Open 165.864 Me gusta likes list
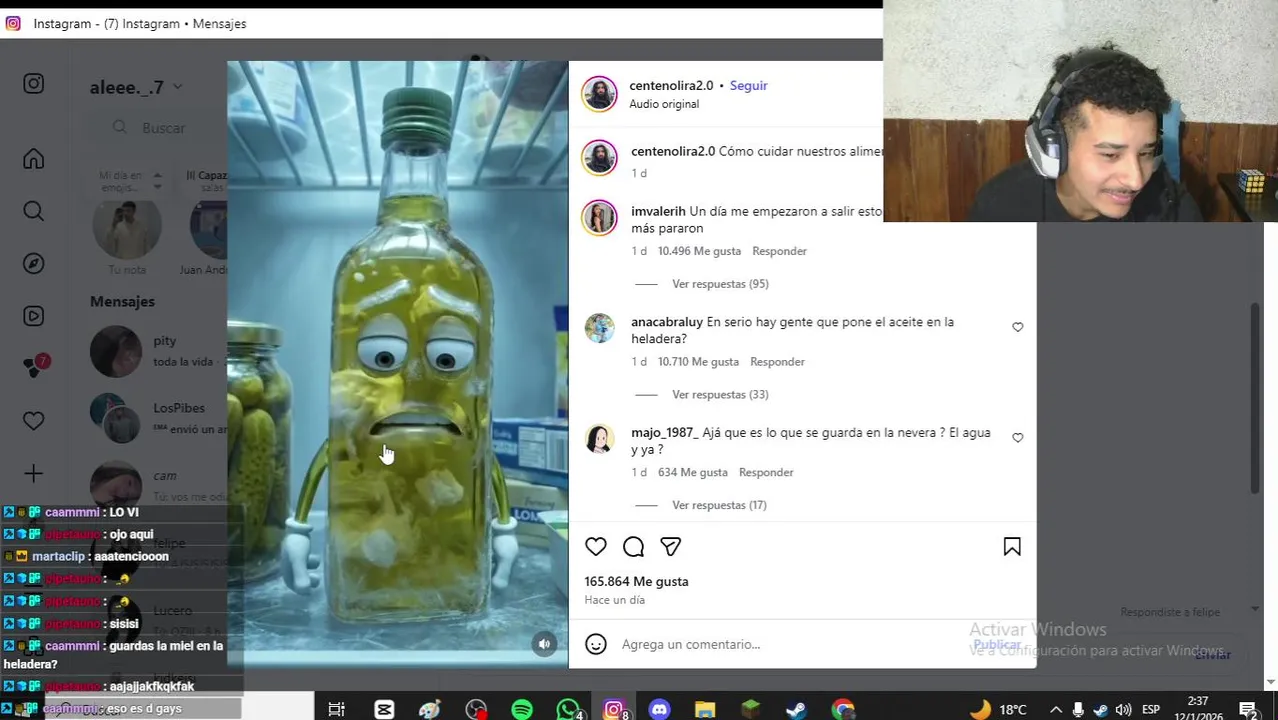 636,581
